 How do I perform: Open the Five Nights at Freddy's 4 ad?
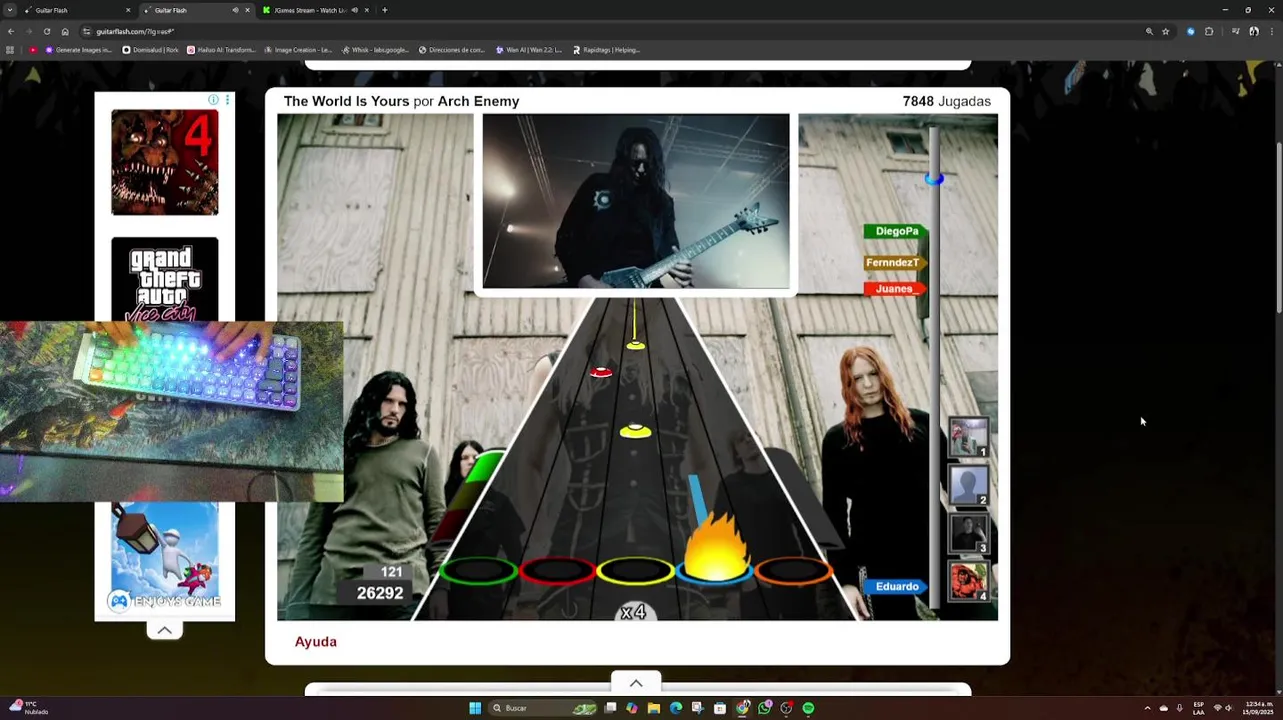(165, 162)
